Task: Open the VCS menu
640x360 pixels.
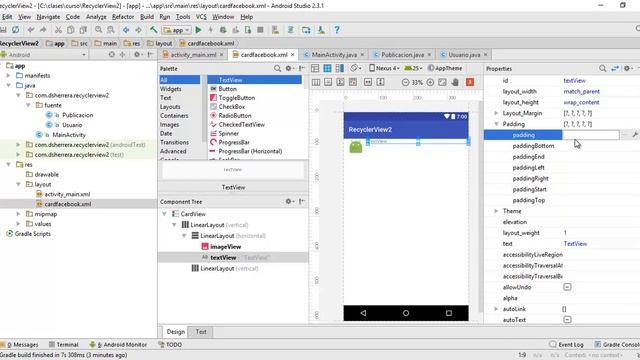Action: click(201, 17)
